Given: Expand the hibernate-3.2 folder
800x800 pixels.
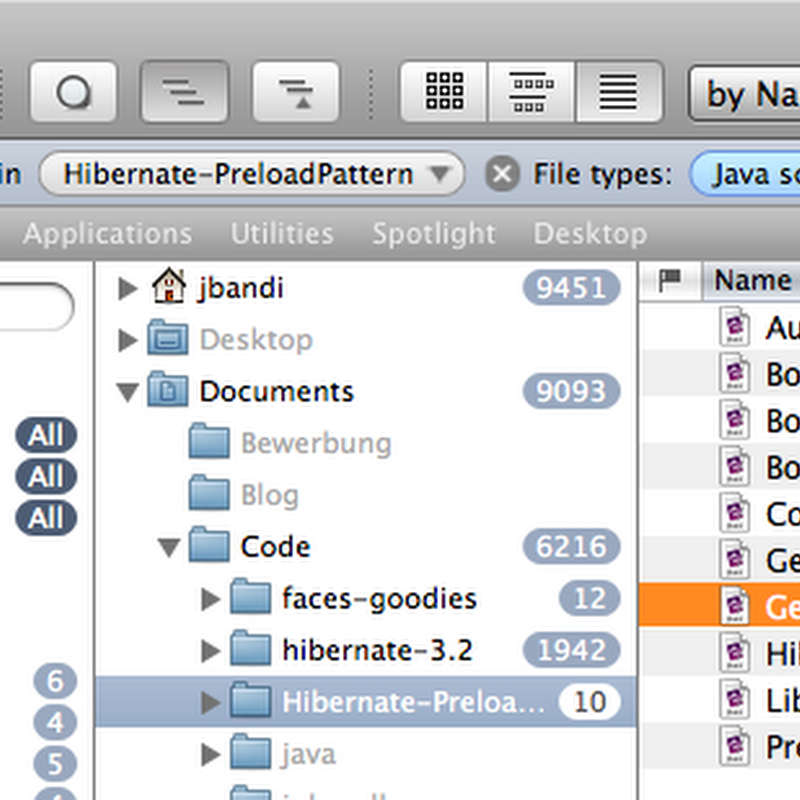Looking at the screenshot, I should coord(210,652).
